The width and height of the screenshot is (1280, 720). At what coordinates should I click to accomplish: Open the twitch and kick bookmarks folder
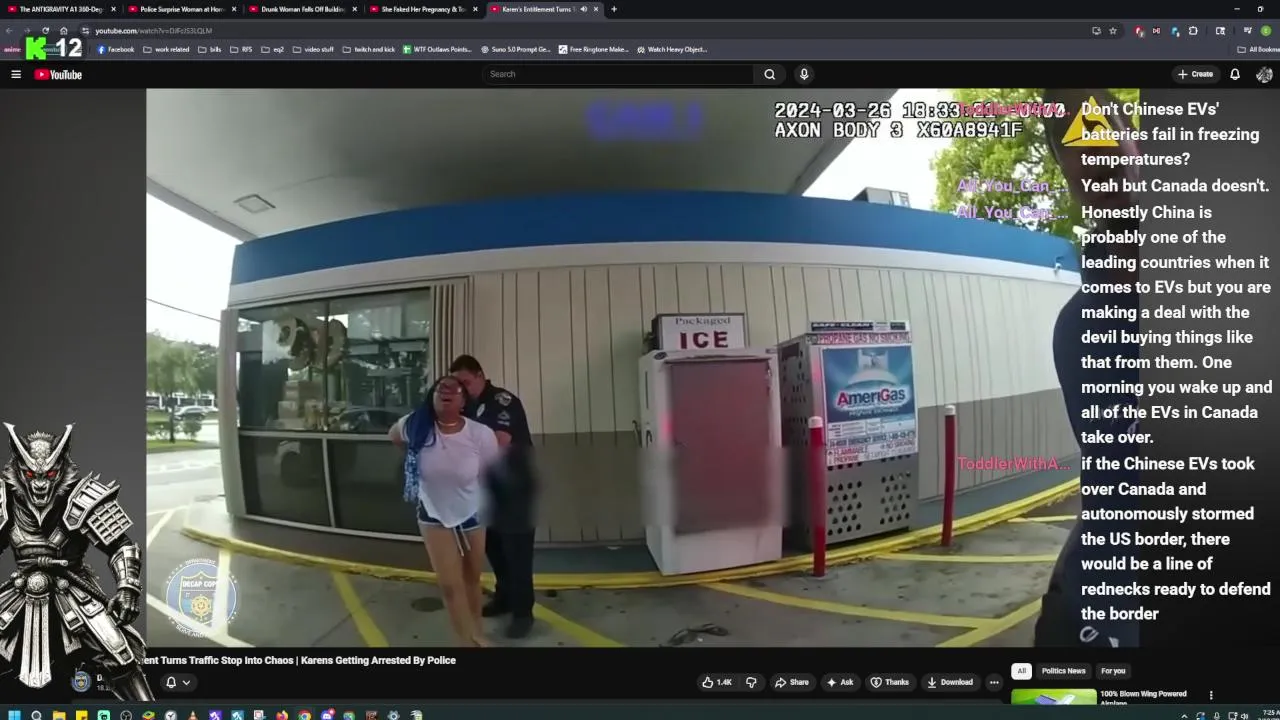pyautogui.click(x=369, y=49)
